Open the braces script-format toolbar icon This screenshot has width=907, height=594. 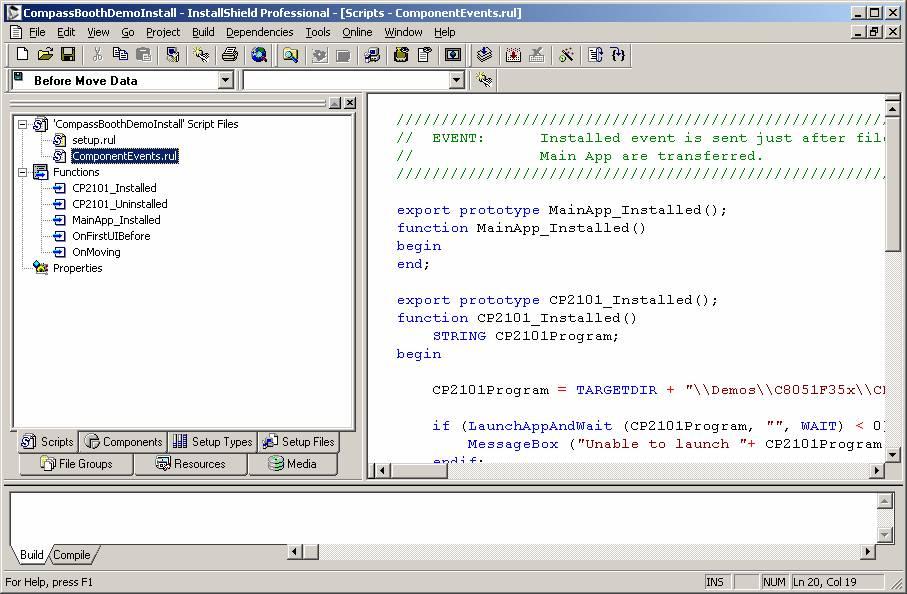click(x=618, y=55)
